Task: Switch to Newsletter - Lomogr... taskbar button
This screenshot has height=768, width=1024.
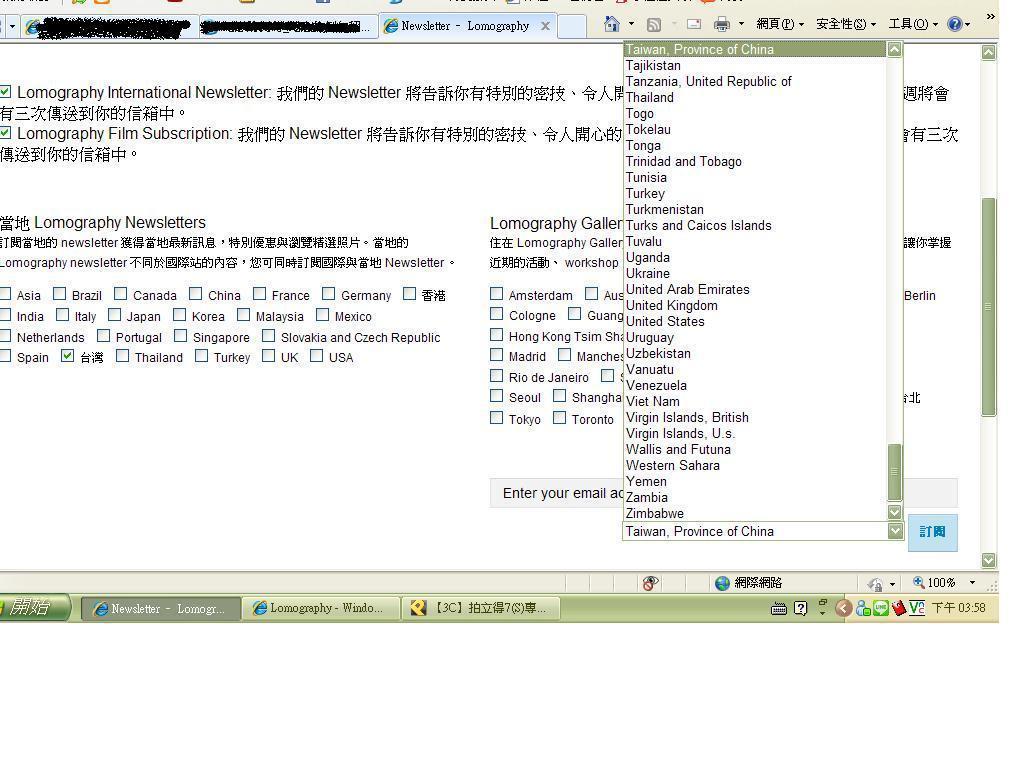Action: (x=160, y=609)
